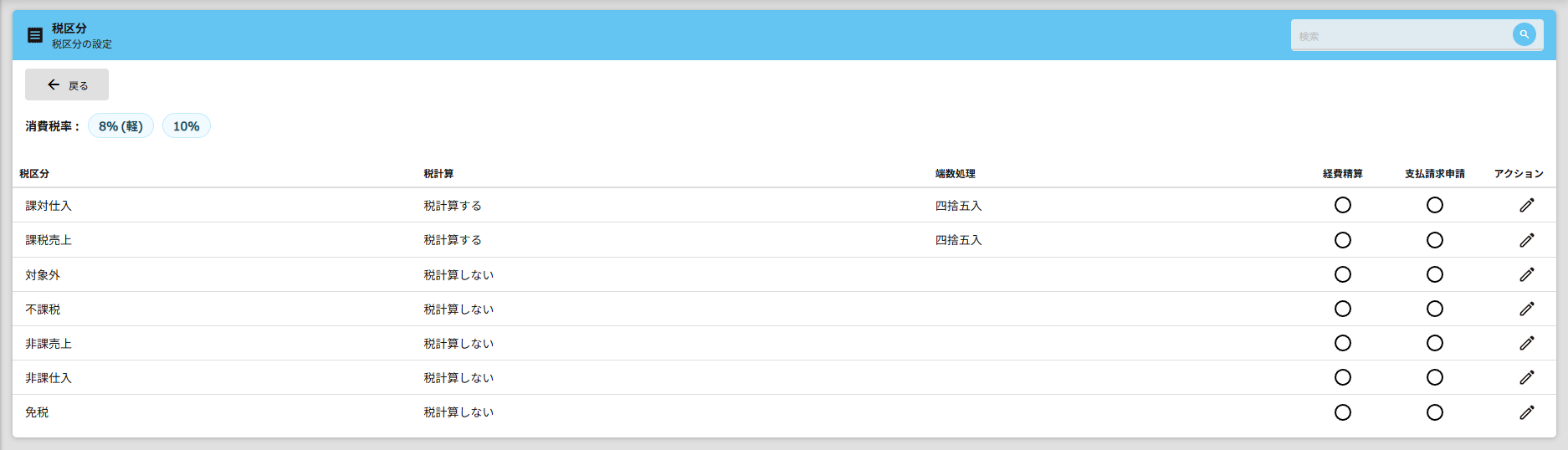Toggle 支払請求申請 circle for 課税売上
The image size is (1568, 450).
tap(1435, 240)
